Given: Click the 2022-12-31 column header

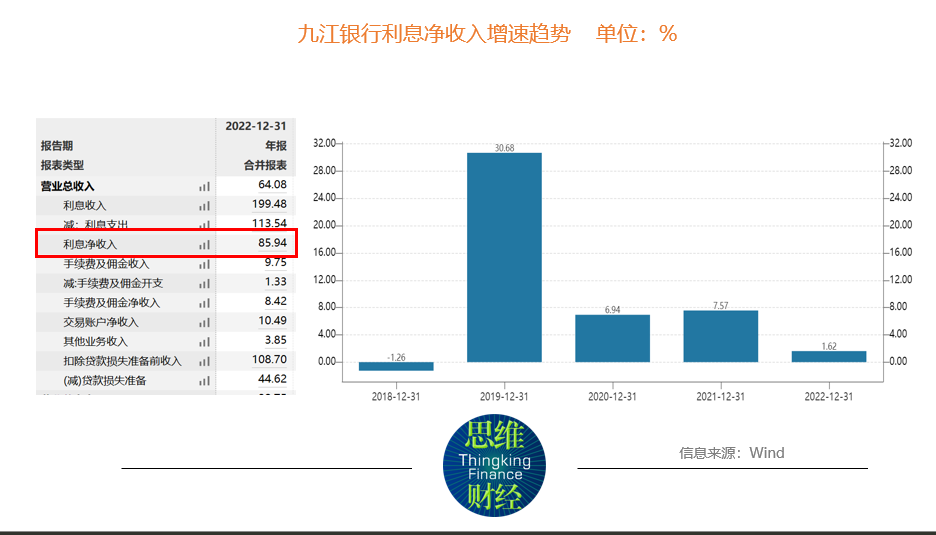Looking at the screenshot, I should click(256, 126).
